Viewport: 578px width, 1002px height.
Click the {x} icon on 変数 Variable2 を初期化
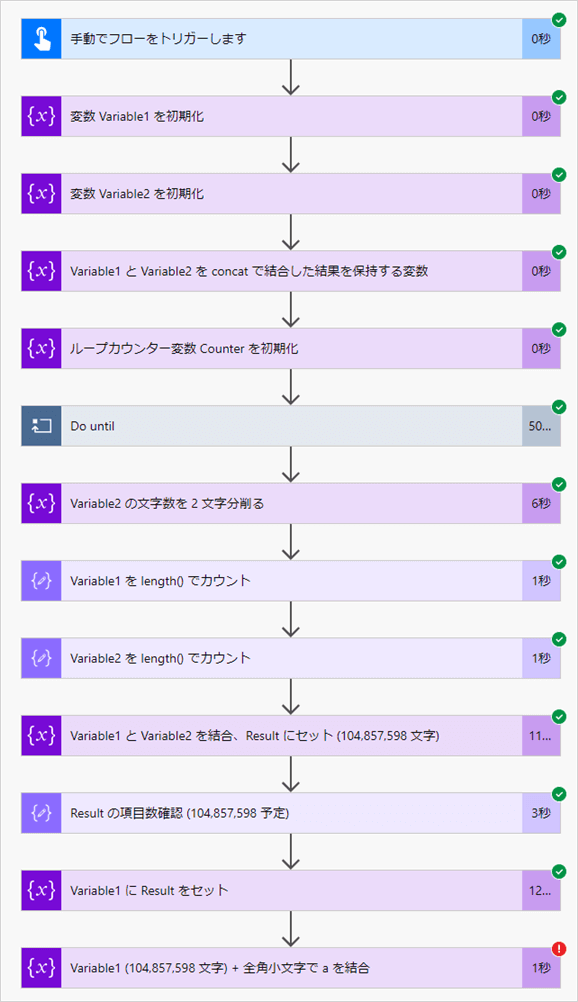39,192
